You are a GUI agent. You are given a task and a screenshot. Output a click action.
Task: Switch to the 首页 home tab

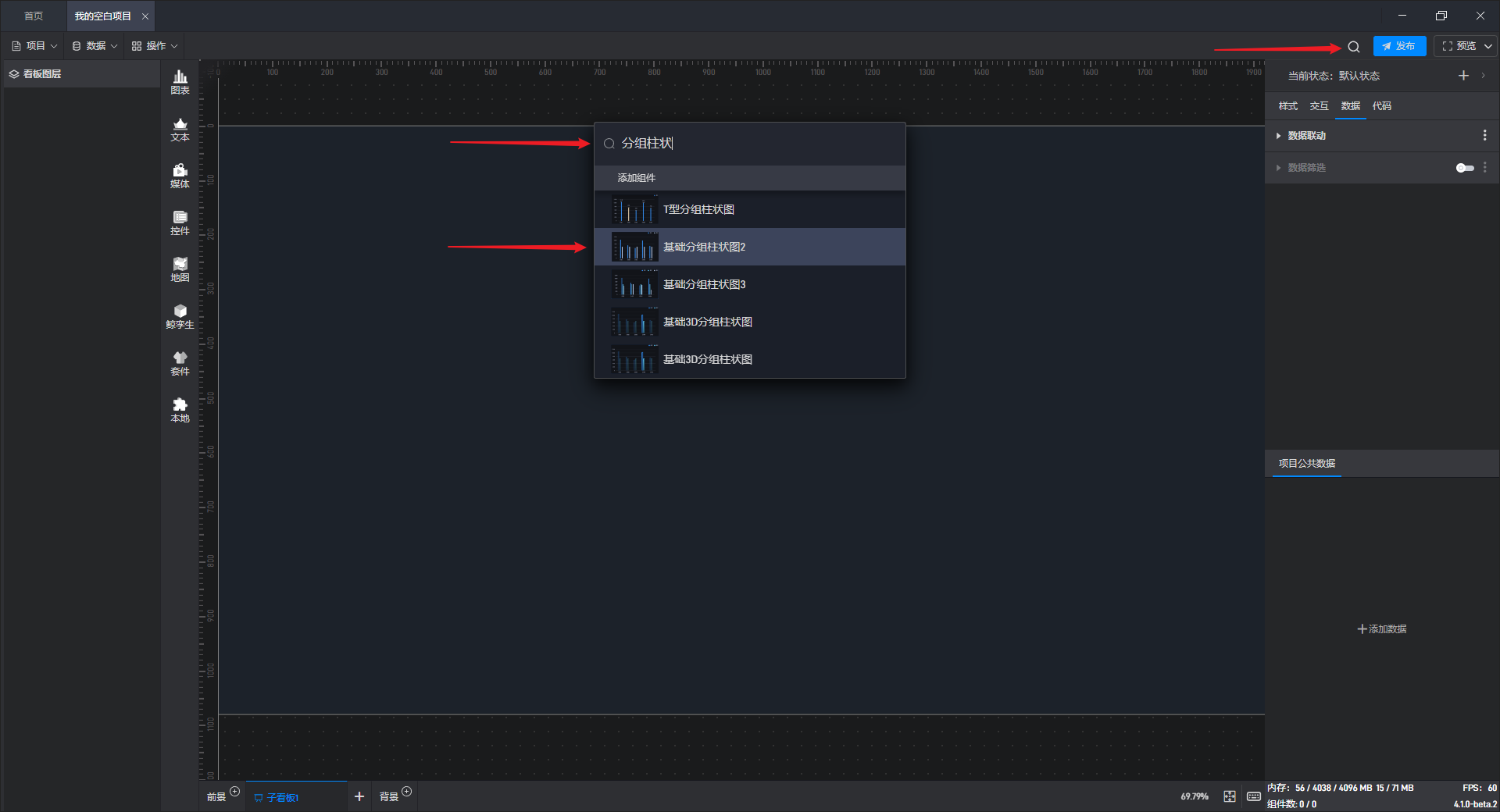point(34,16)
